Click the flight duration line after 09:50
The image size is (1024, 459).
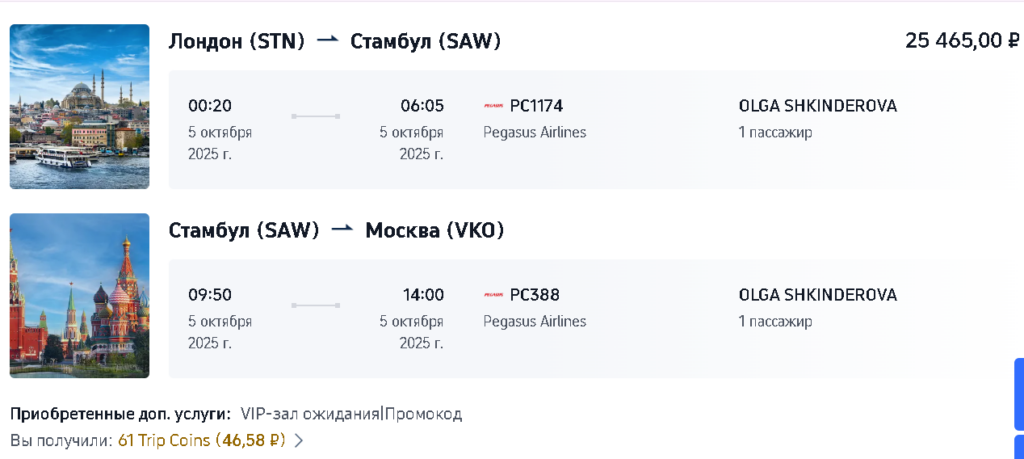pos(315,305)
